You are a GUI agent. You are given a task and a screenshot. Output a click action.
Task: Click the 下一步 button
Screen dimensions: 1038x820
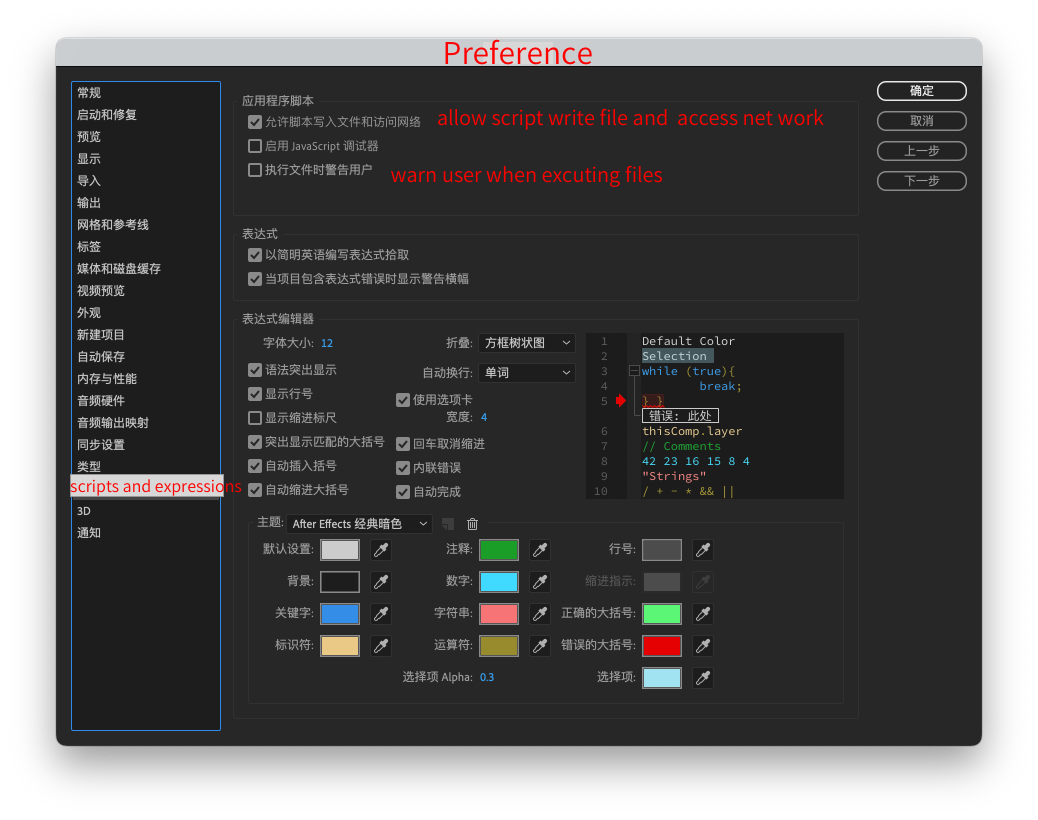point(921,180)
